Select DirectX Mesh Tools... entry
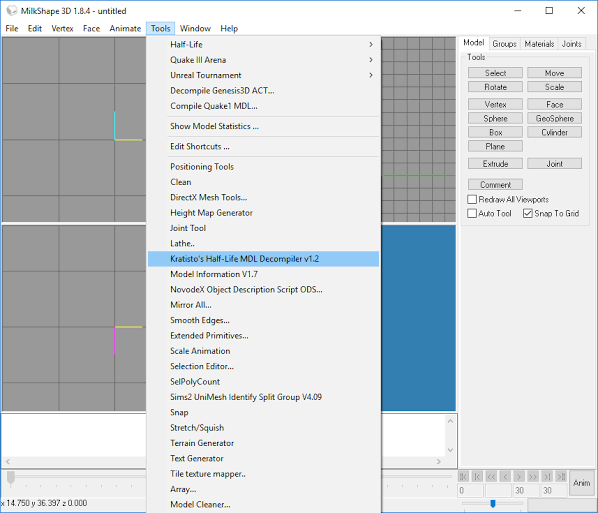 coord(263,198)
